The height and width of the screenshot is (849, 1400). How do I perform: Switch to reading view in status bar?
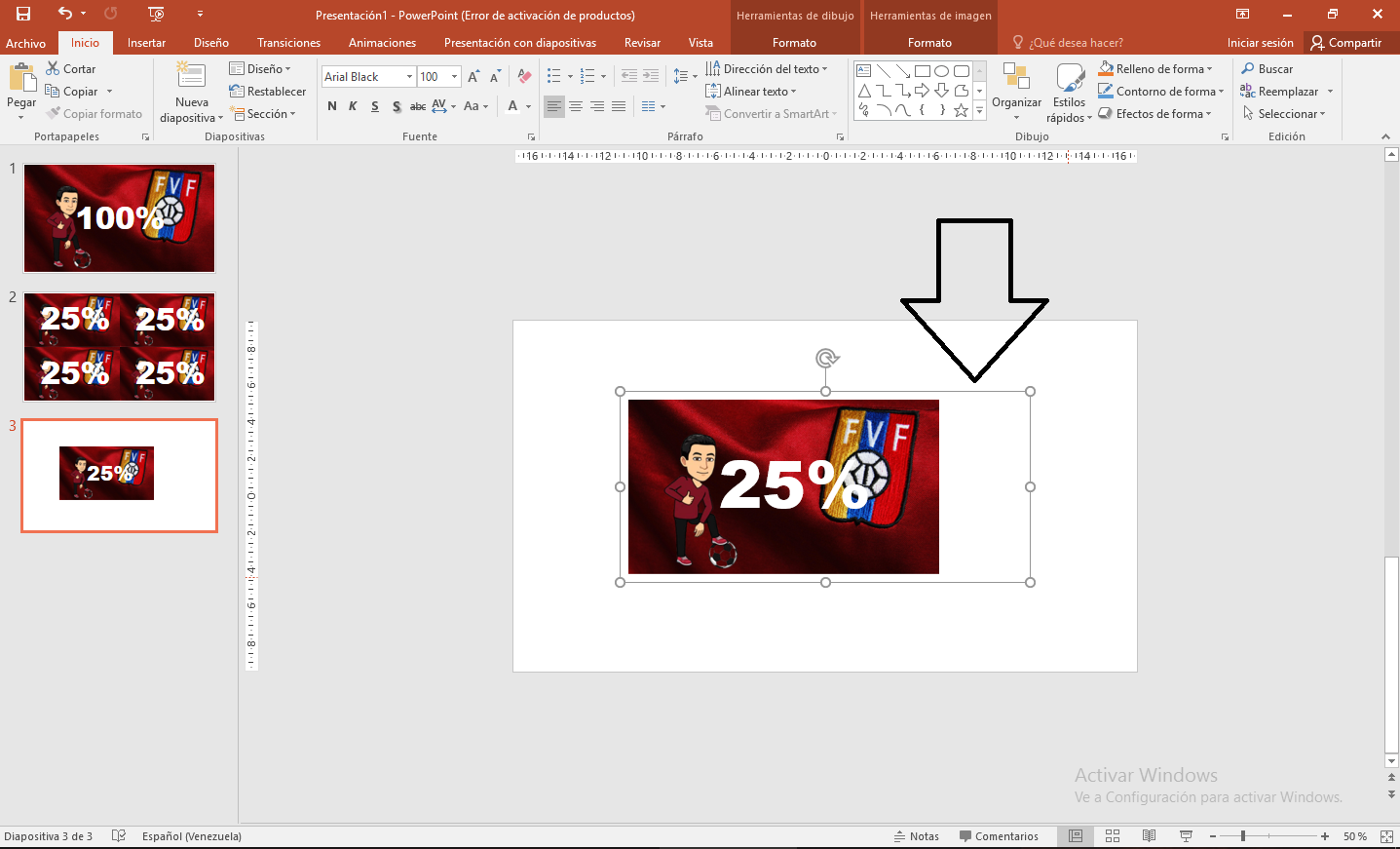click(1149, 836)
